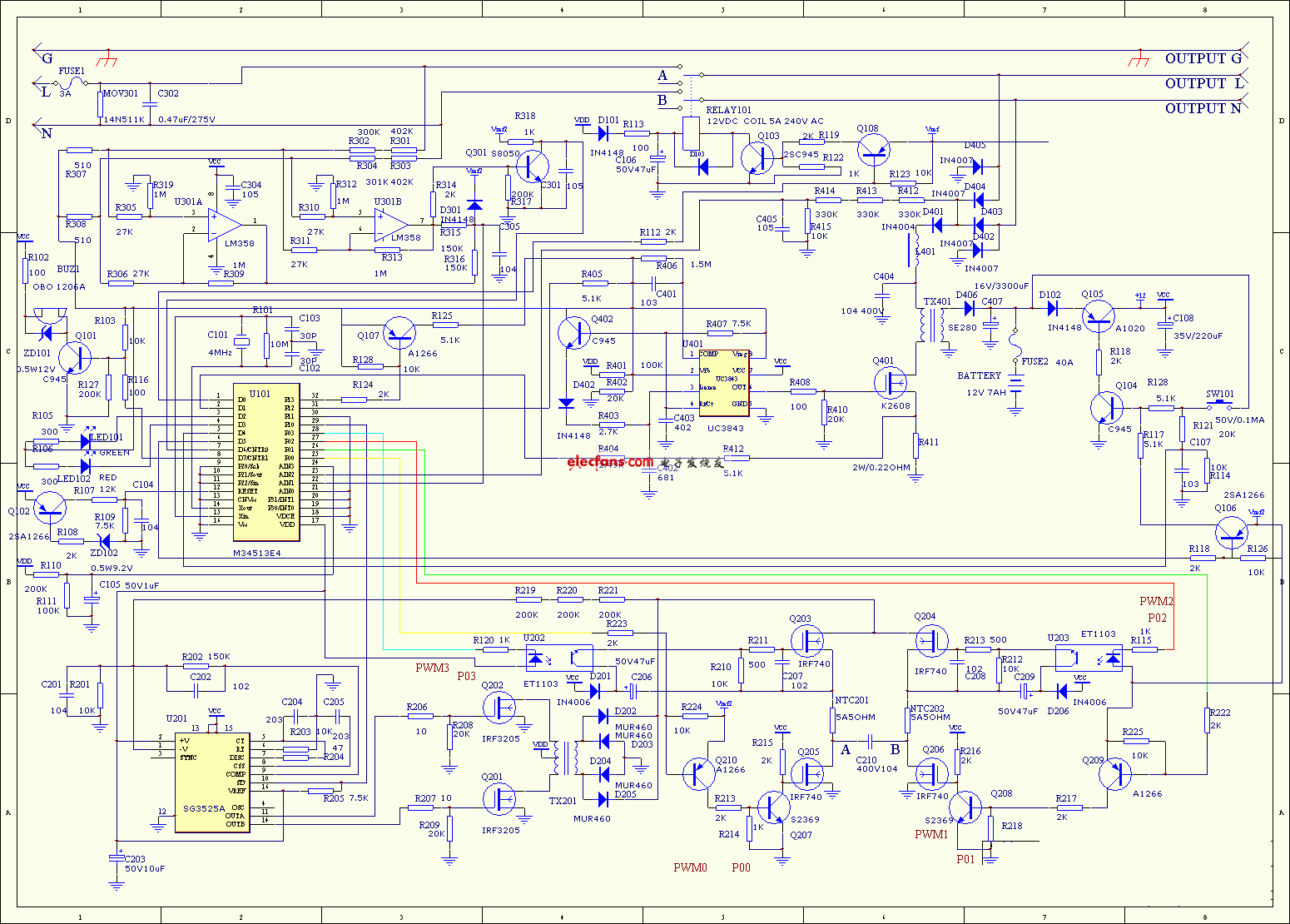Select the U202 ET1103 optocoupler
Viewport: 1290px width, 924px height.
pos(559,658)
